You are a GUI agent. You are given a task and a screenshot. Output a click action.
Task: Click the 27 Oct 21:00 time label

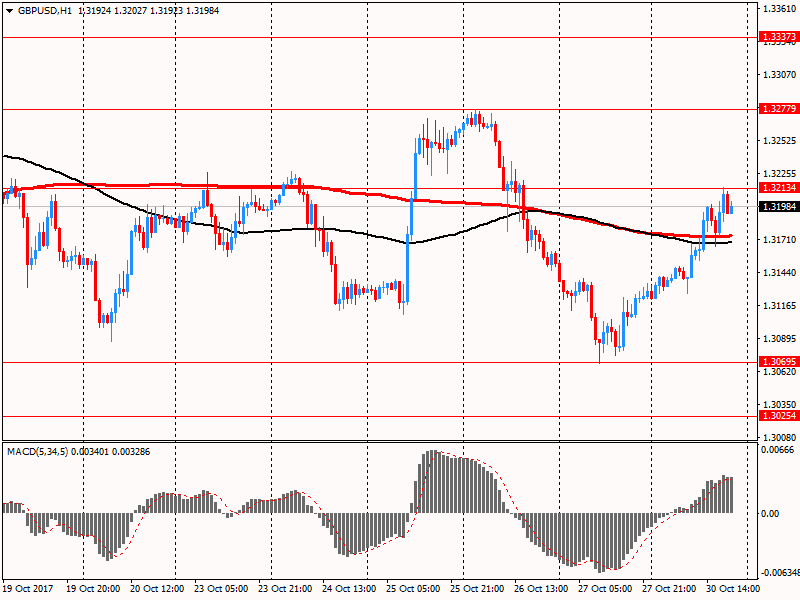[x=669, y=589]
